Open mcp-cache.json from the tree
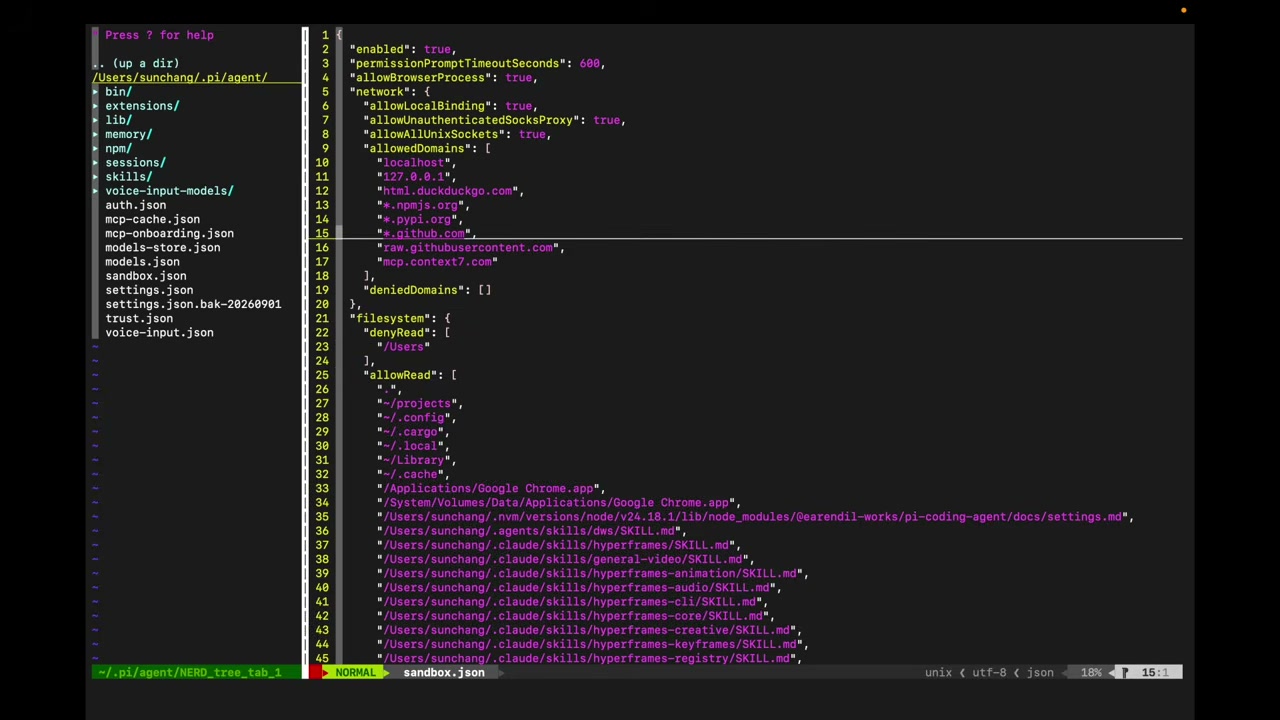This screenshot has height=720, width=1280. (x=152, y=219)
